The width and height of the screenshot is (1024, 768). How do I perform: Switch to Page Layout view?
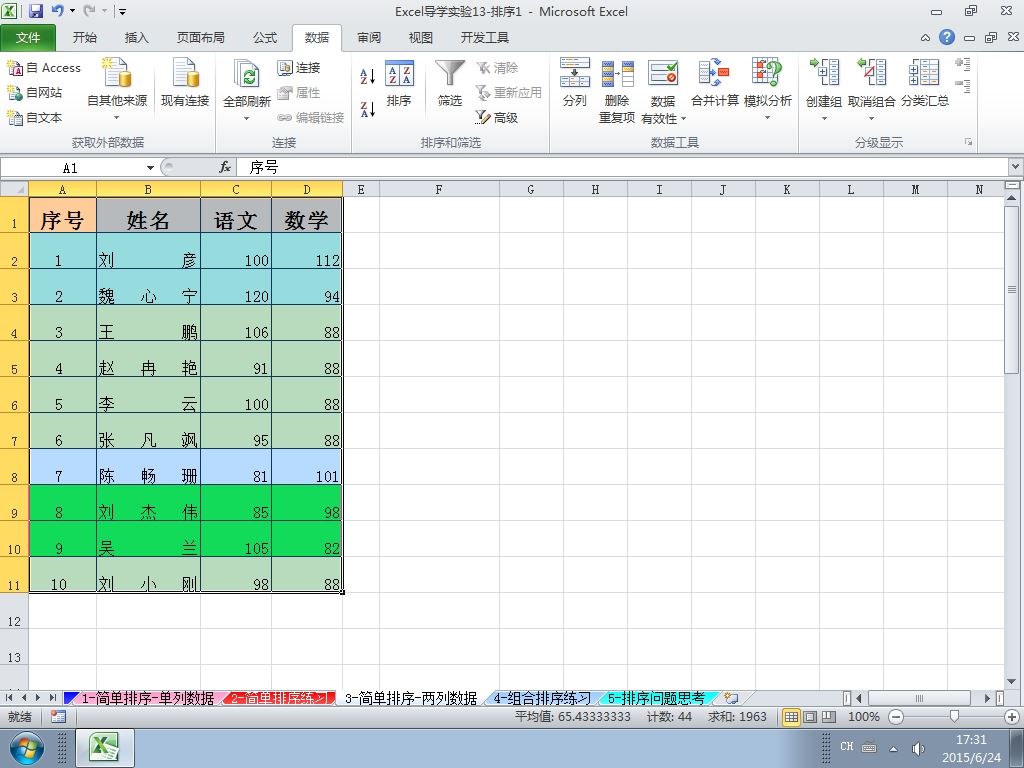(810, 716)
